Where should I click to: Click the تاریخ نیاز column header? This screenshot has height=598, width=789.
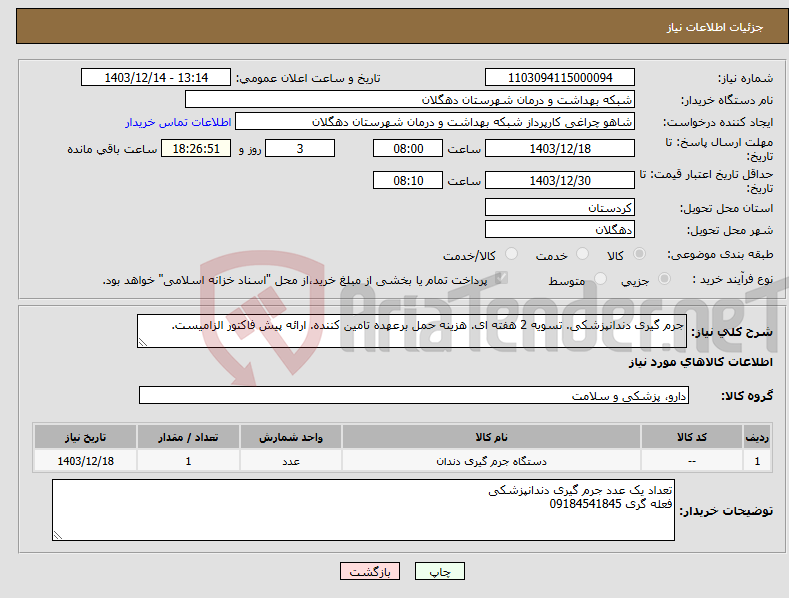tap(86, 437)
